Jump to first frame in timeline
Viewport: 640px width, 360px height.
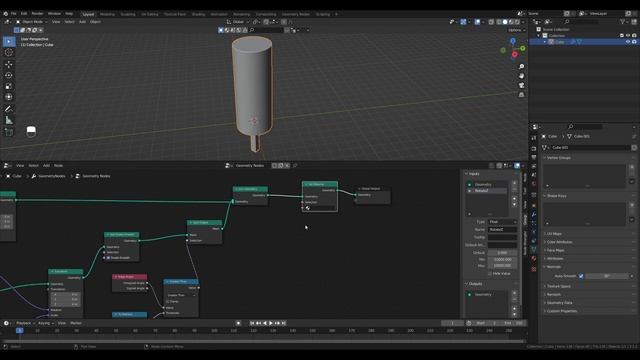click(252, 323)
